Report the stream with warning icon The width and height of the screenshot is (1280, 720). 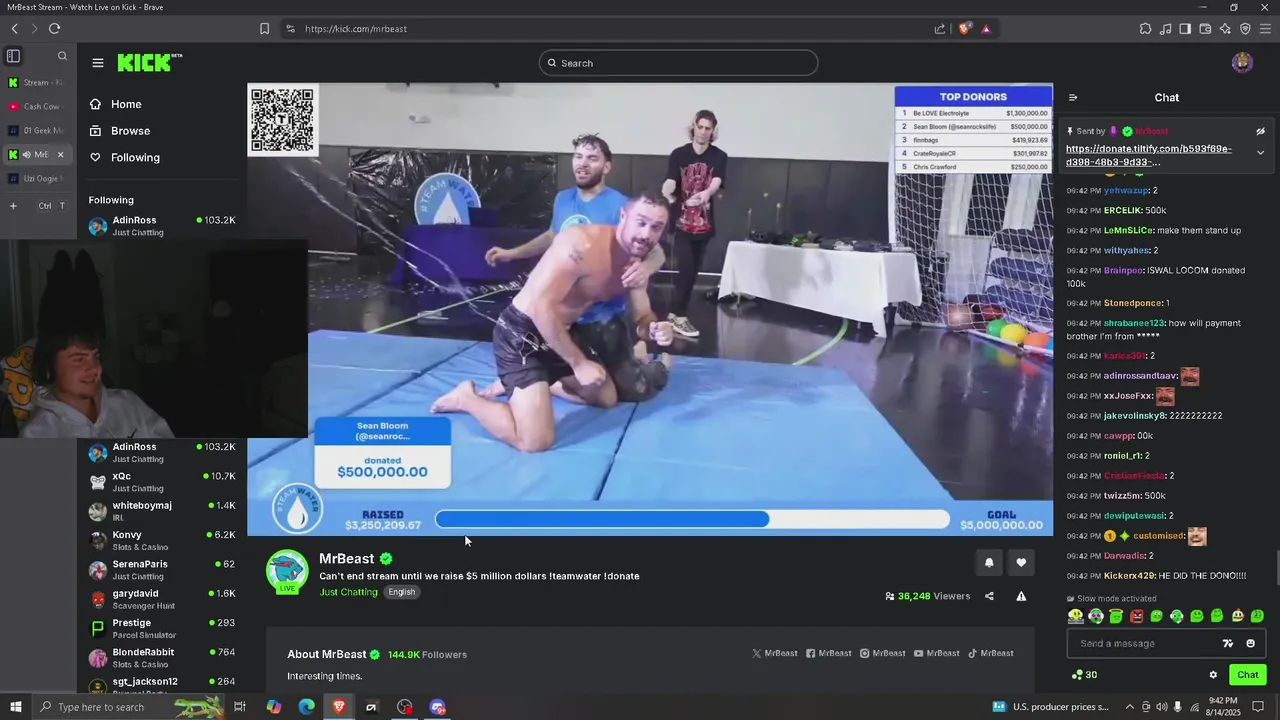pos(1021,596)
